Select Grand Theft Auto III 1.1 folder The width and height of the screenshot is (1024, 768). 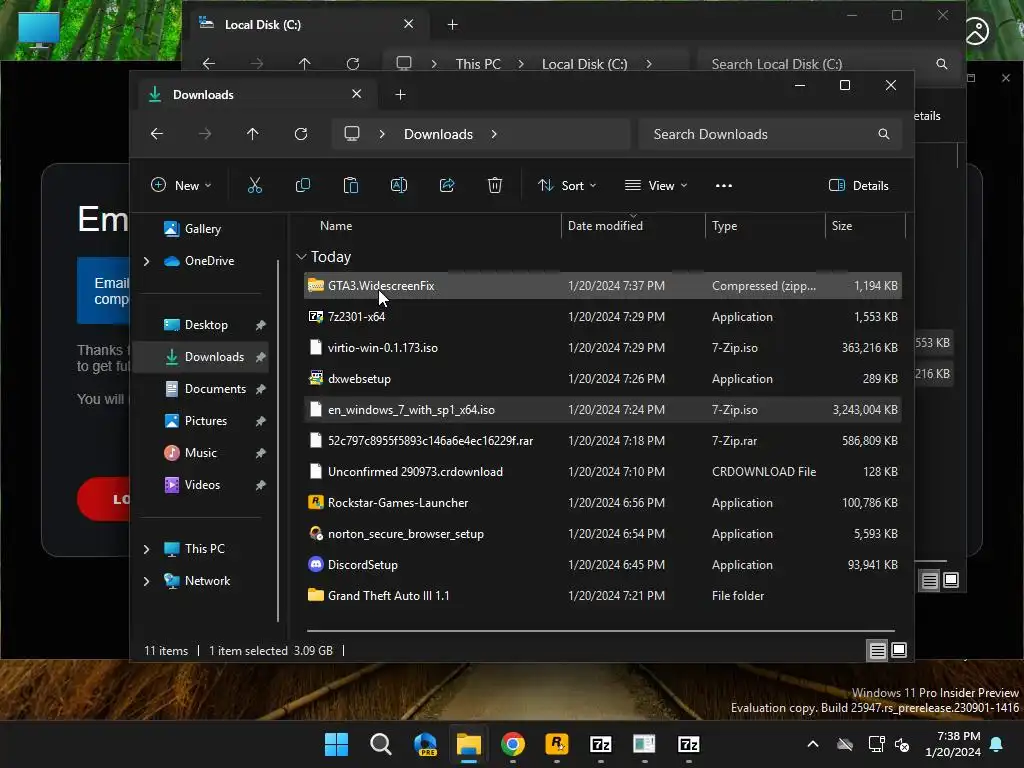602,596
